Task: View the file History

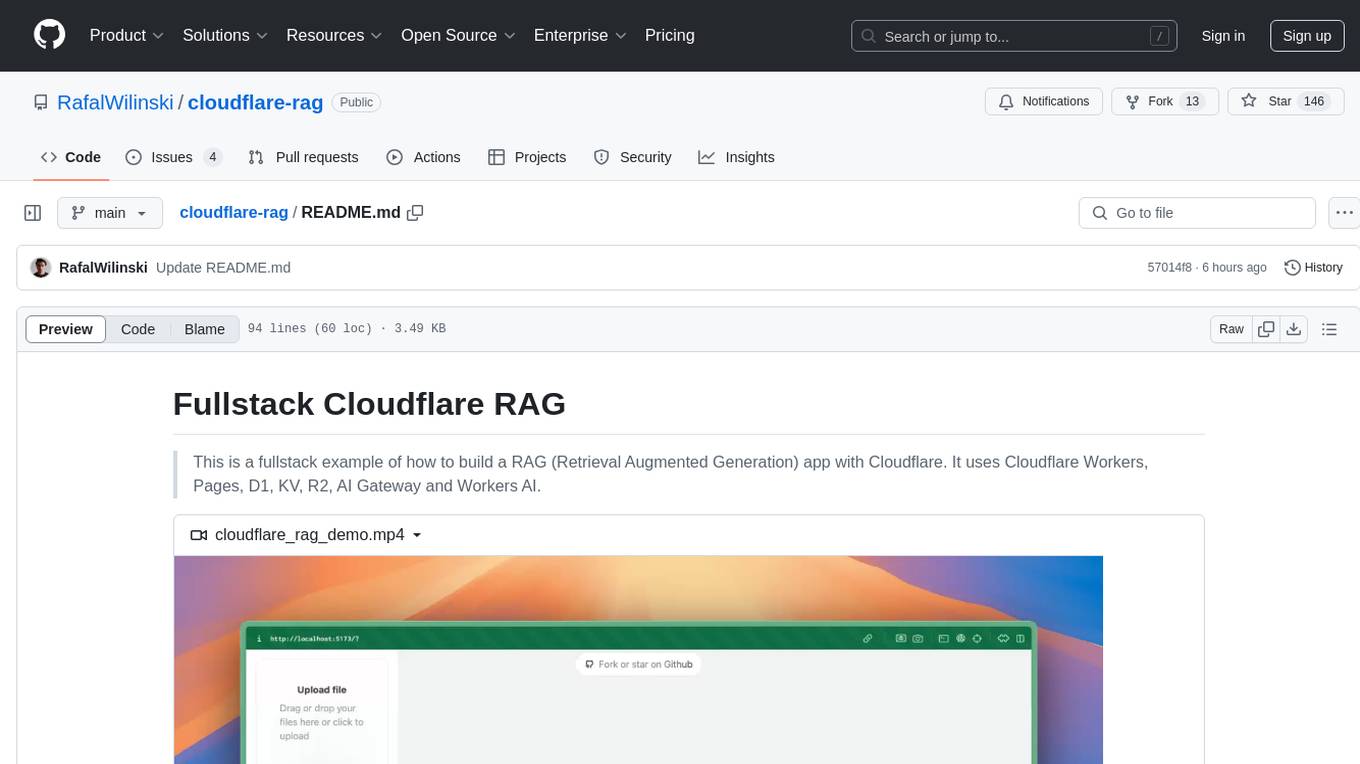Action: click(1313, 268)
